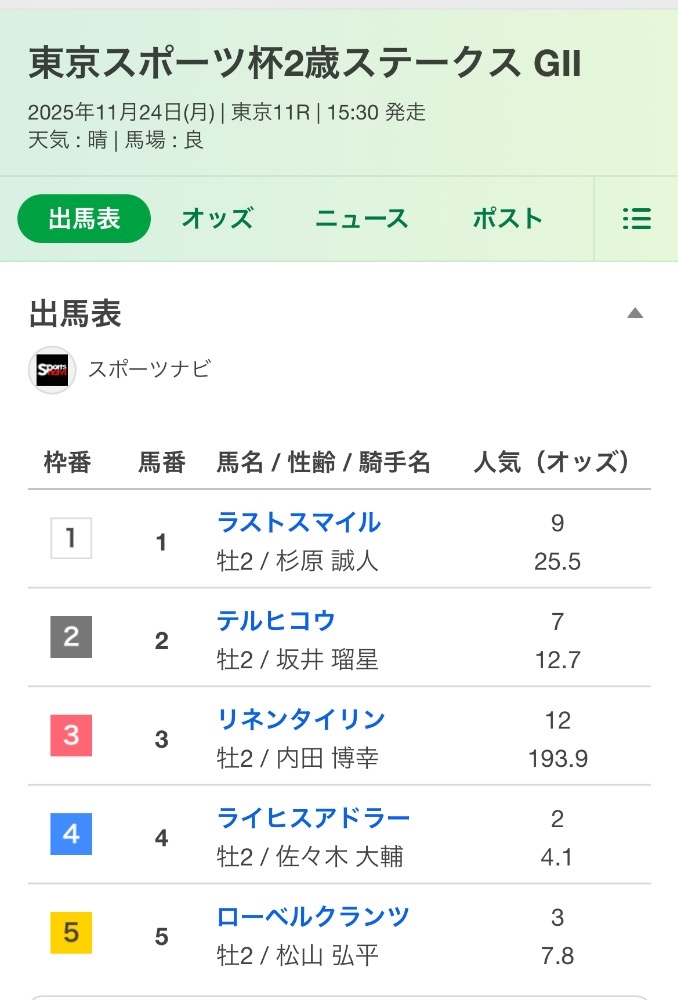
Task: Open the ニュース tab
Action: [x=362, y=219]
